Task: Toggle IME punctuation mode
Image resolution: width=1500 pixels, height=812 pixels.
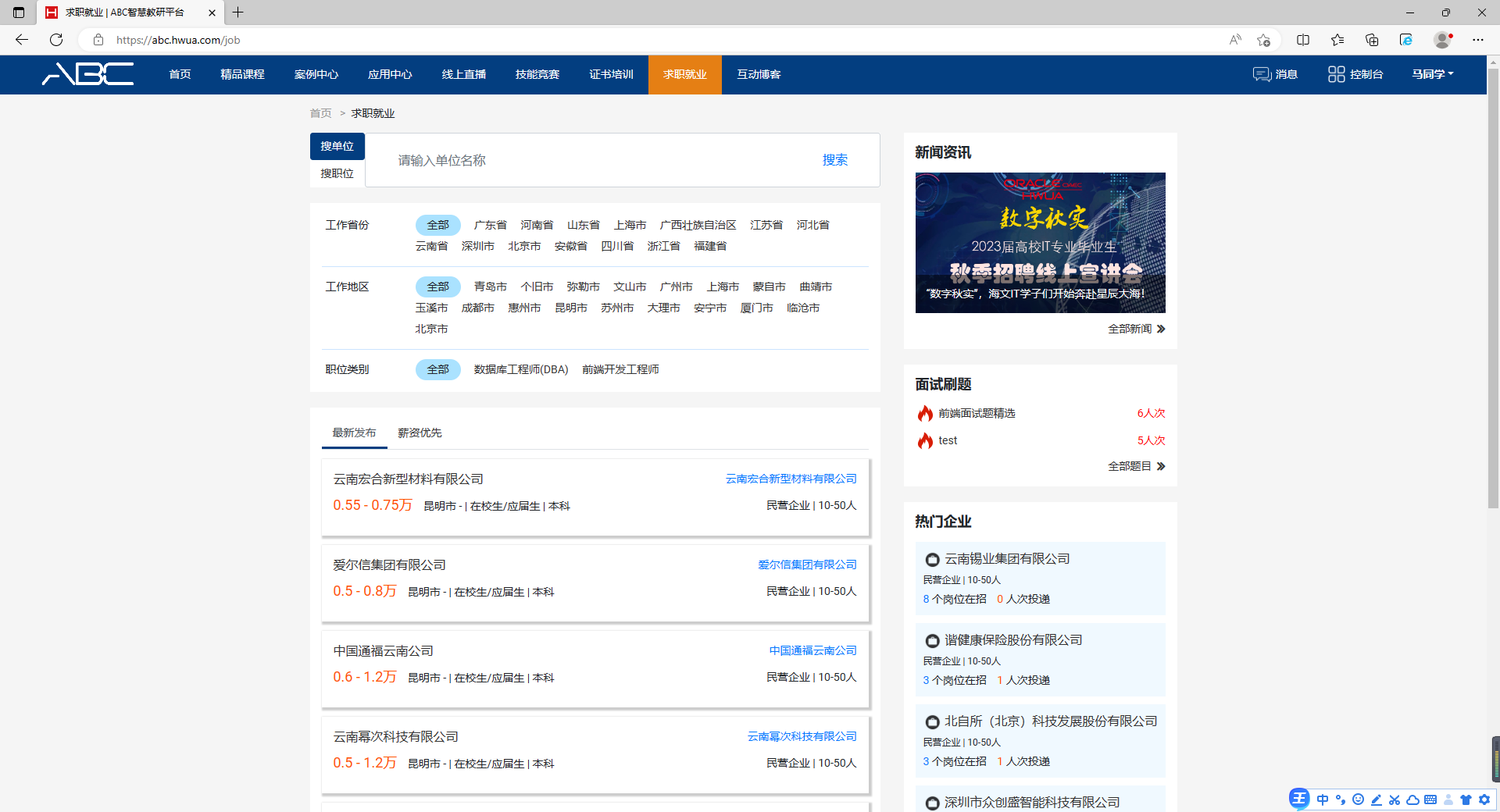Action: point(1341,800)
